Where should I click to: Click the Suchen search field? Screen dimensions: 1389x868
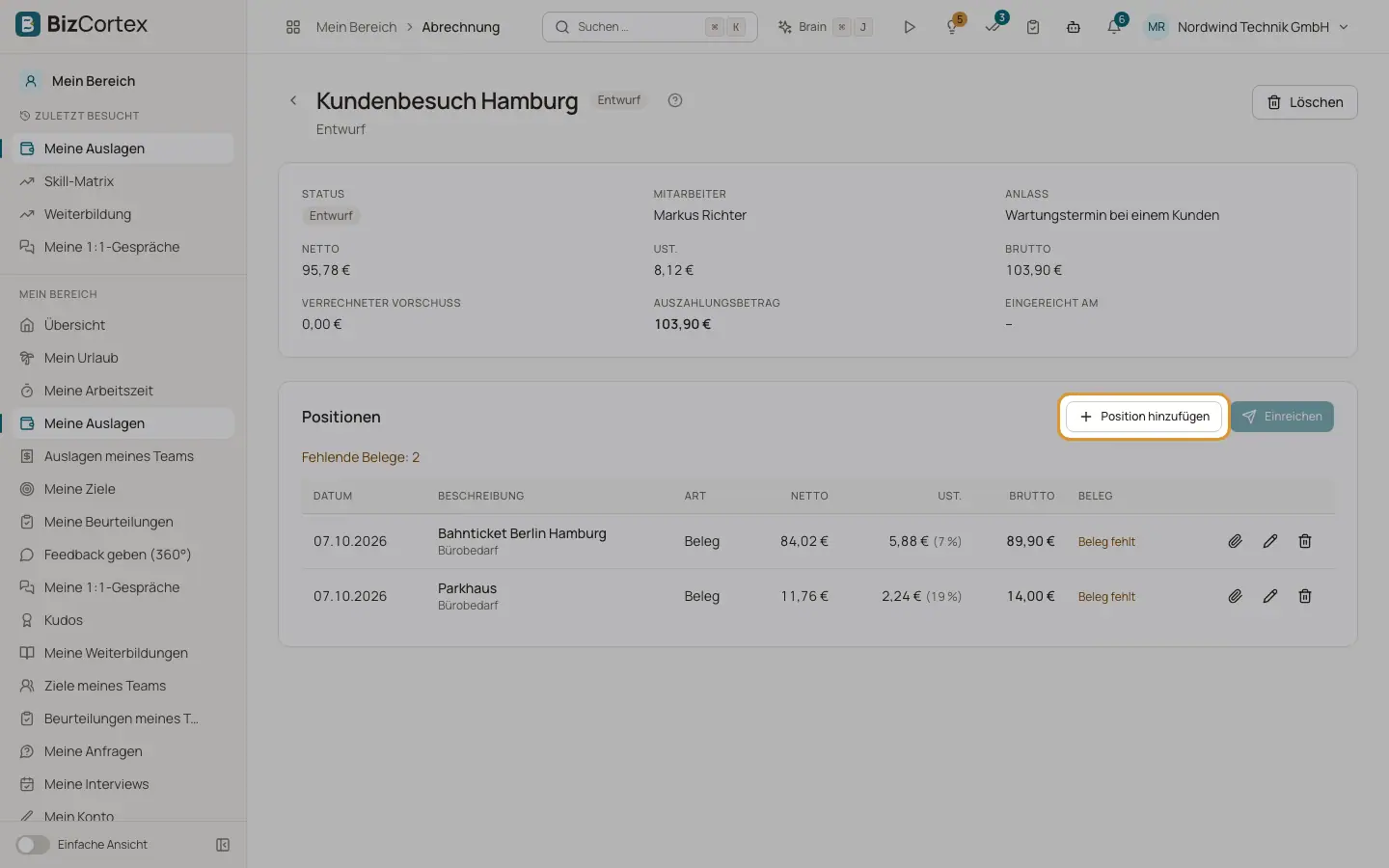650,27
